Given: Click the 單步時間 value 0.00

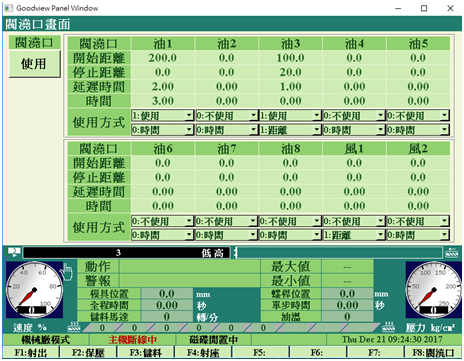Looking at the screenshot, I should (x=347, y=305).
